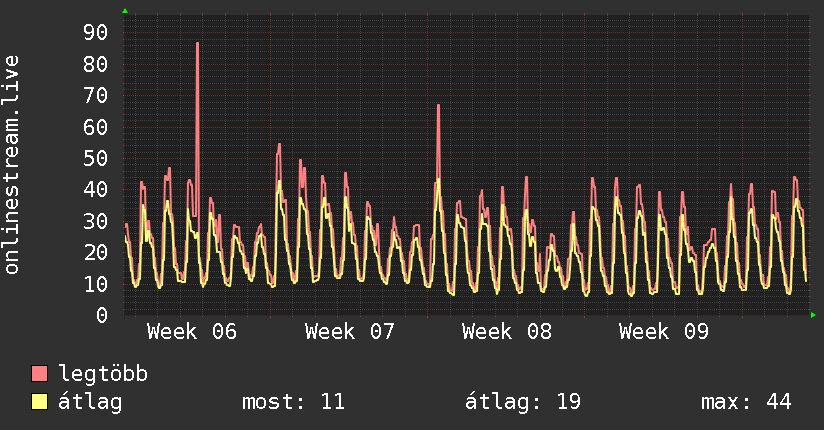
Task: Click the 'max: 44' value
Action: (746, 402)
